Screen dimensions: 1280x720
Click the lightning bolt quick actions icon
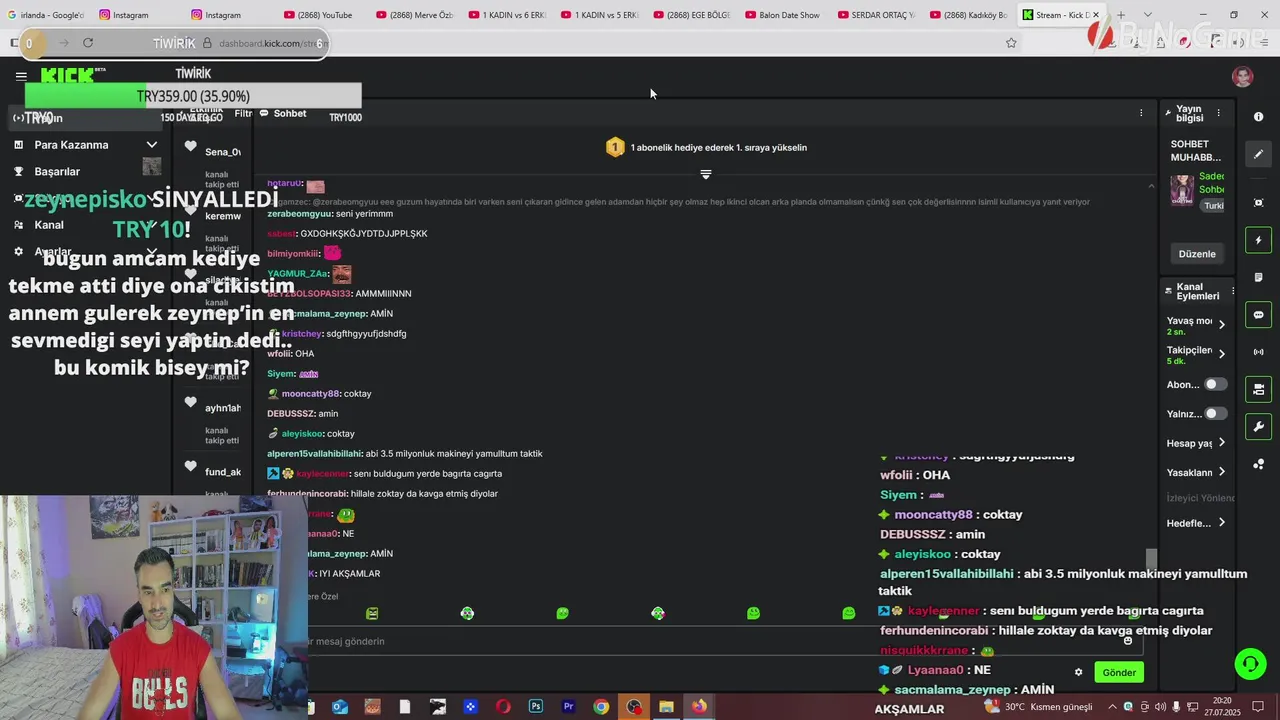1258,240
